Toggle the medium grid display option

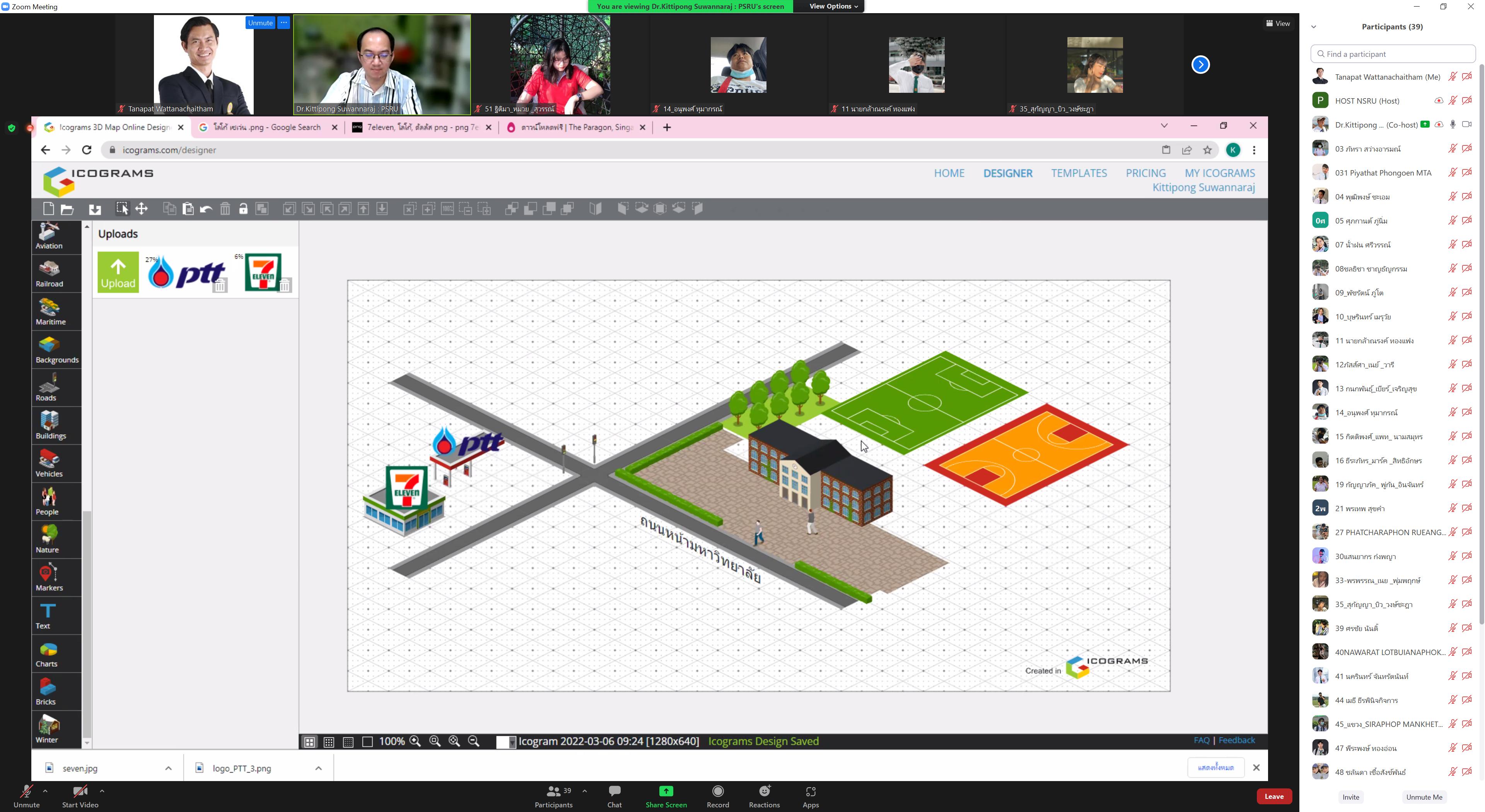tap(329, 742)
